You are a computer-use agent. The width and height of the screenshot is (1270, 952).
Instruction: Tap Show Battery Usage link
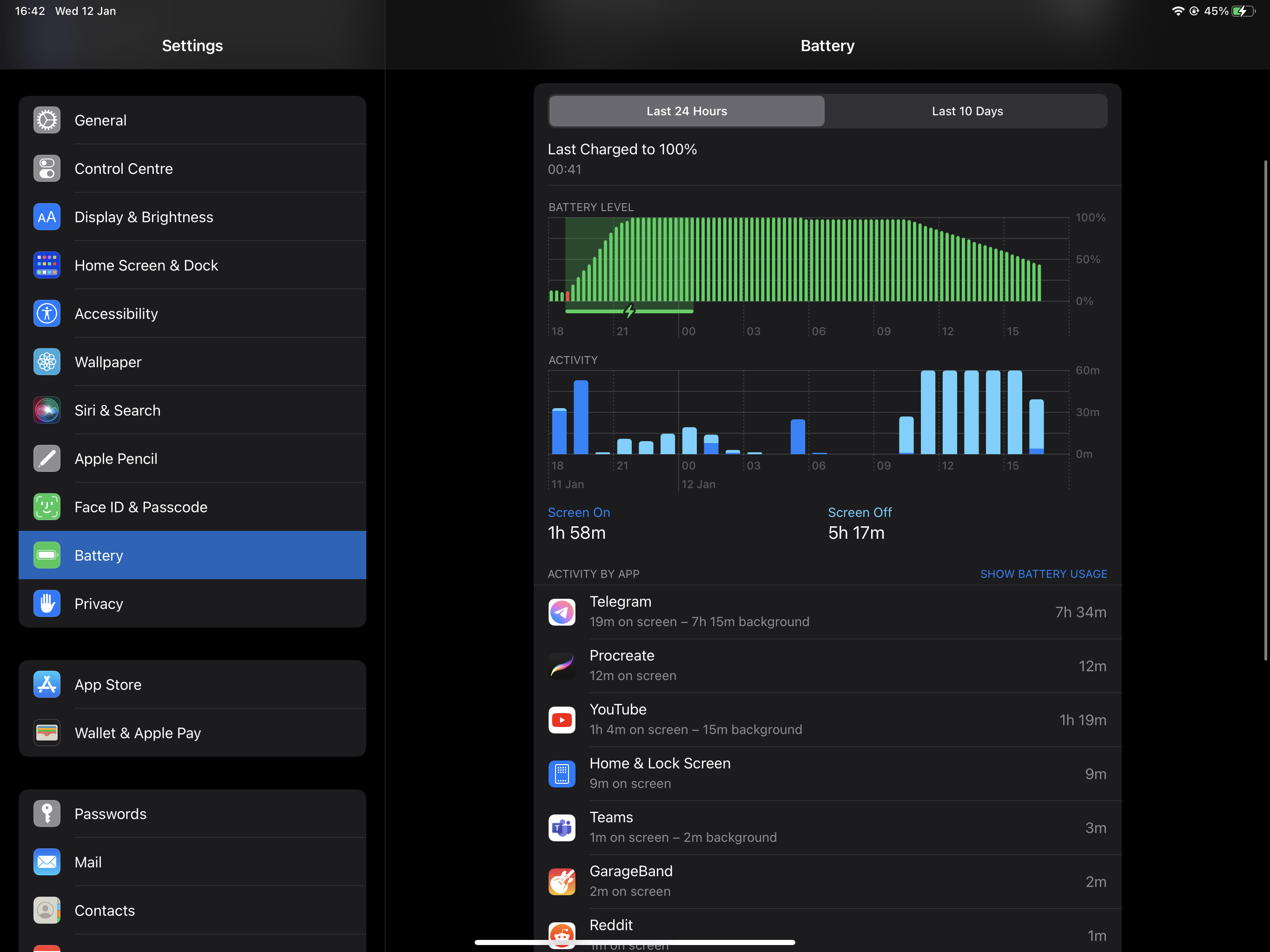[x=1043, y=574]
